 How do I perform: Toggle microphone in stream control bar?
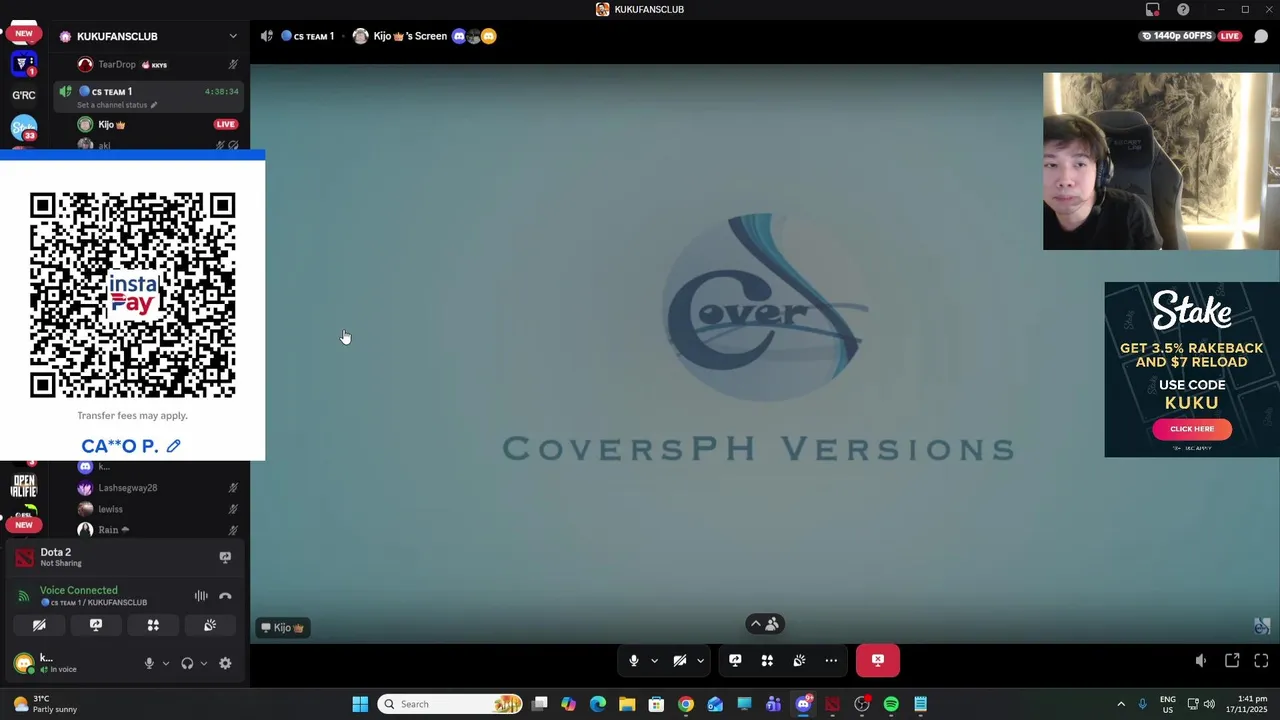633,660
